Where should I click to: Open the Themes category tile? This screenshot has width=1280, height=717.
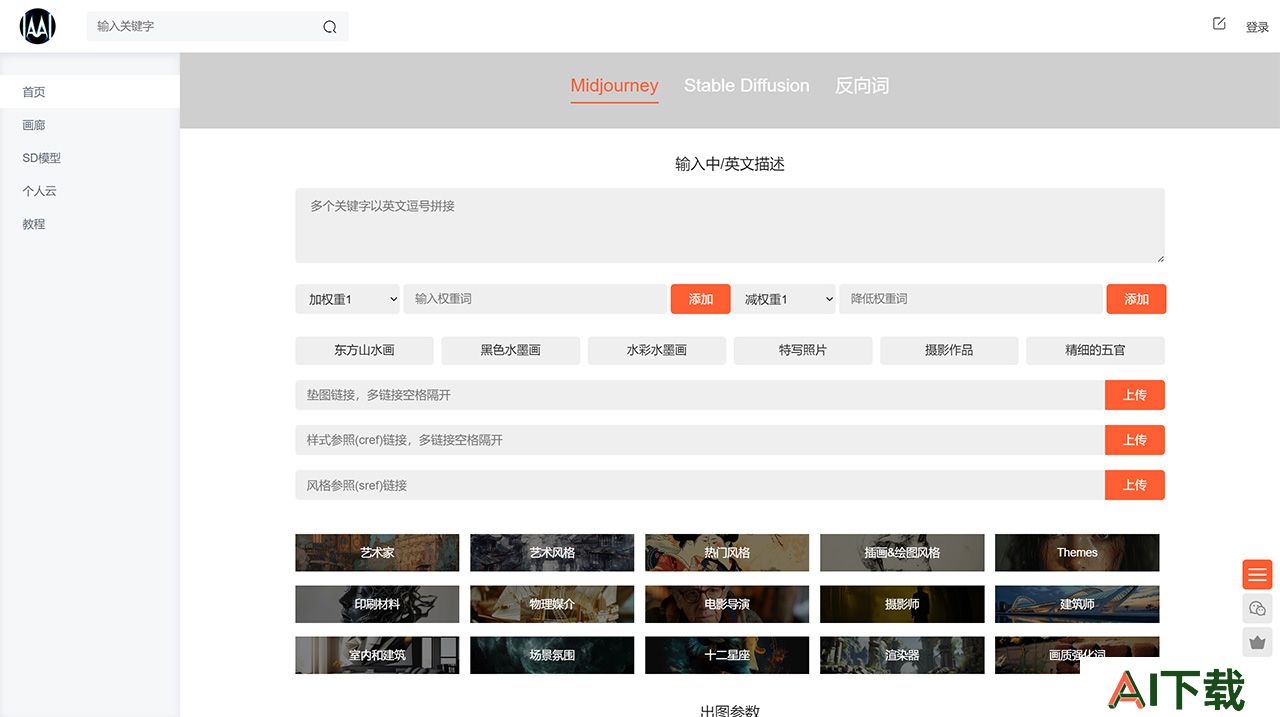pos(1077,552)
